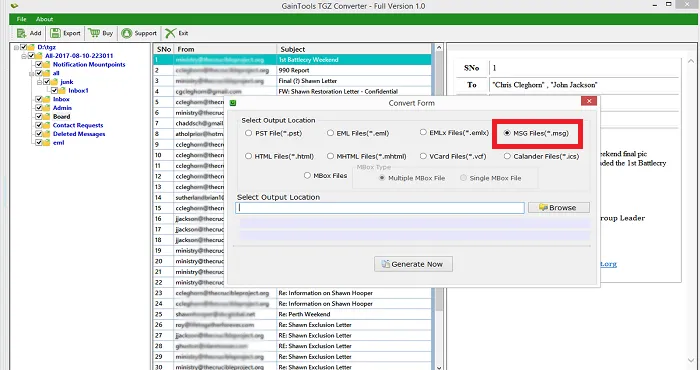Image resolution: width=700 pixels, height=370 pixels.
Task: Select MBox Files radio option
Action: click(x=307, y=175)
